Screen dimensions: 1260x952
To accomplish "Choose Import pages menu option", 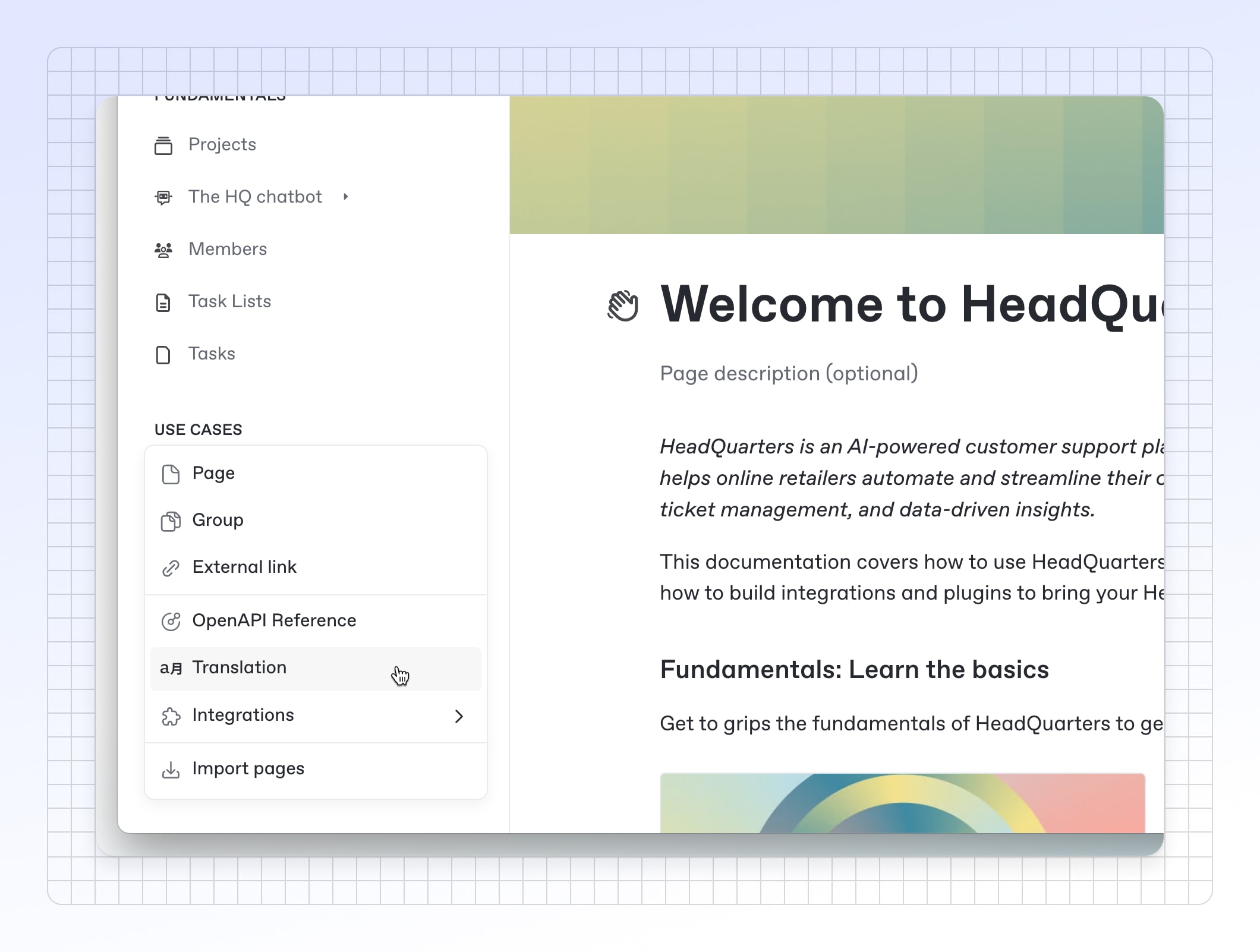I will coord(316,769).
